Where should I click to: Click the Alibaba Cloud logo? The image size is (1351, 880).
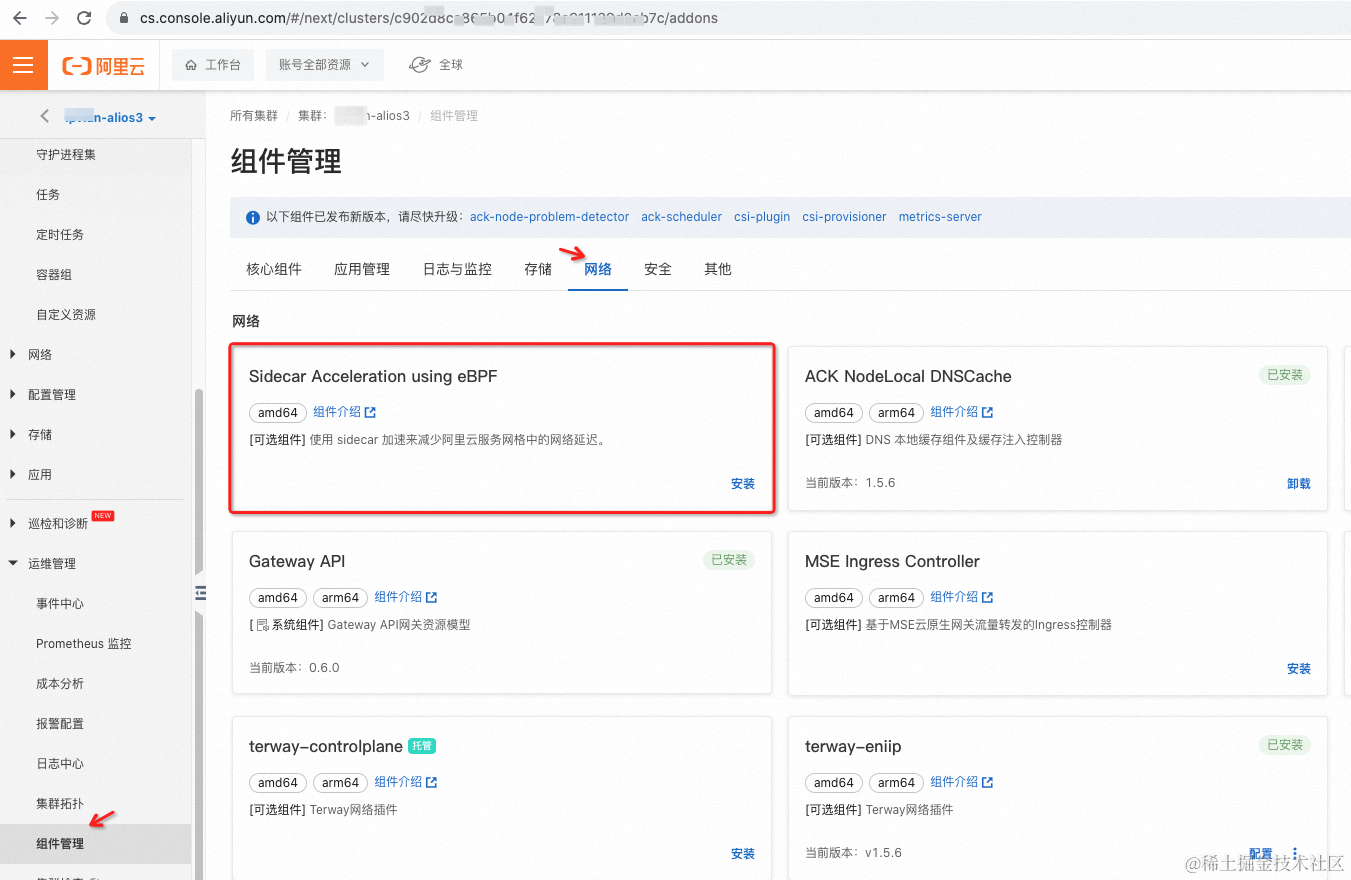pyautogui.click(x=104, y=66)
